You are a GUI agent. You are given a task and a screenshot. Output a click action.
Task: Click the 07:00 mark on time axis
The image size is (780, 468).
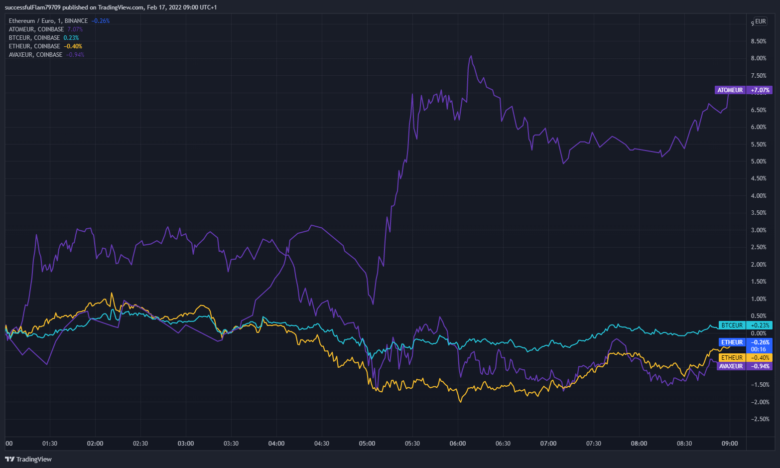click(548, 442)
